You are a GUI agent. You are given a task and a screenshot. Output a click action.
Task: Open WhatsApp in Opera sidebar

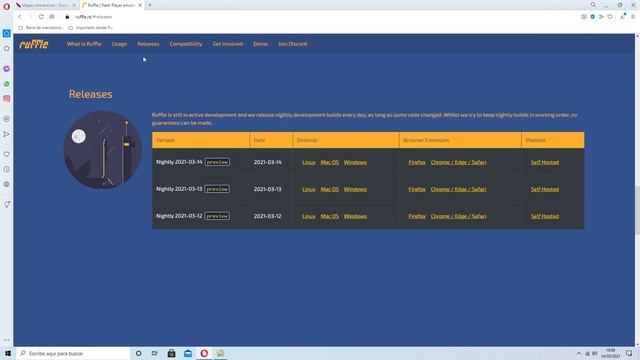tap(7, 84)
